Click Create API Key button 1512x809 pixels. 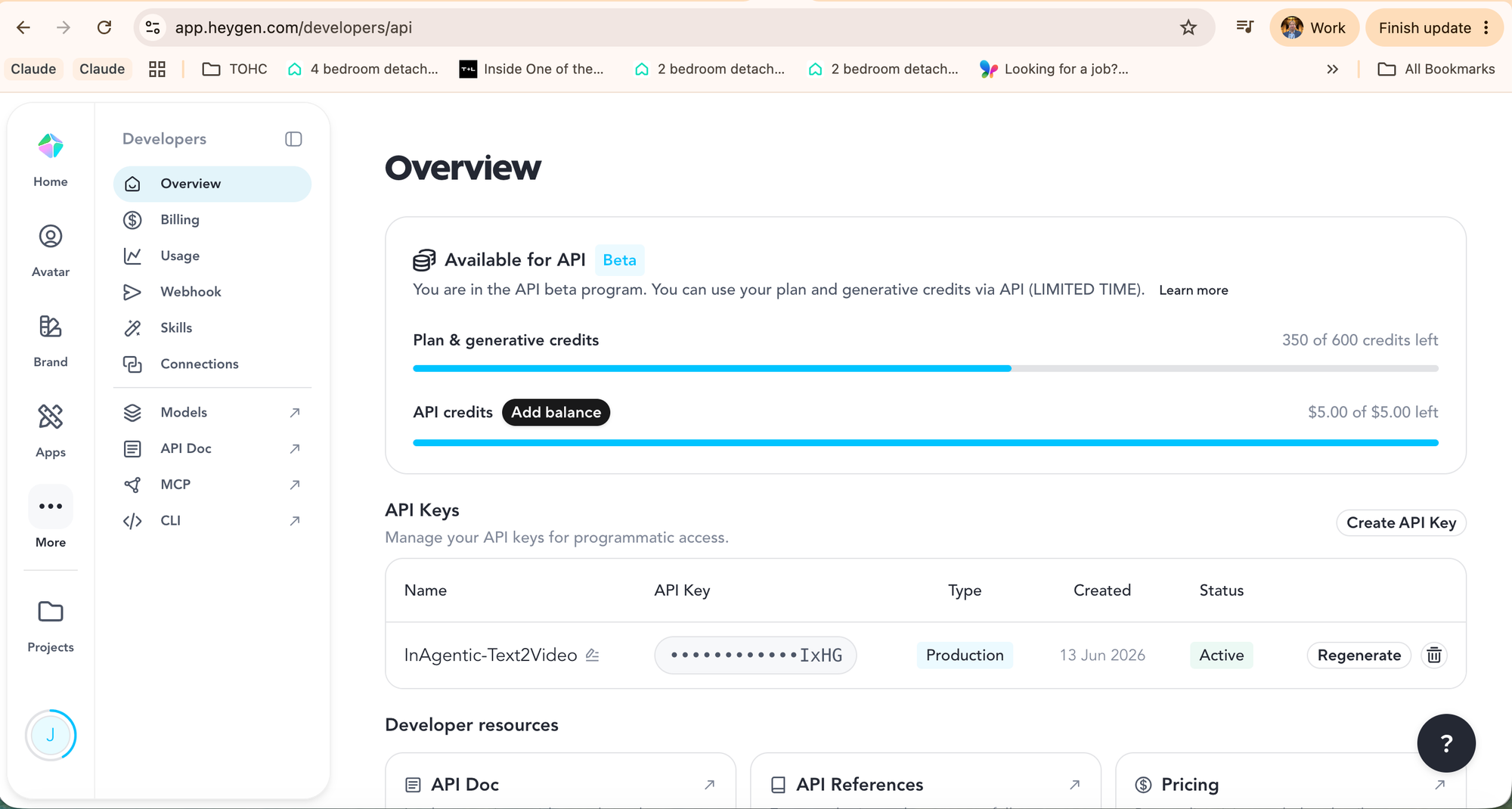[1401, 522]
